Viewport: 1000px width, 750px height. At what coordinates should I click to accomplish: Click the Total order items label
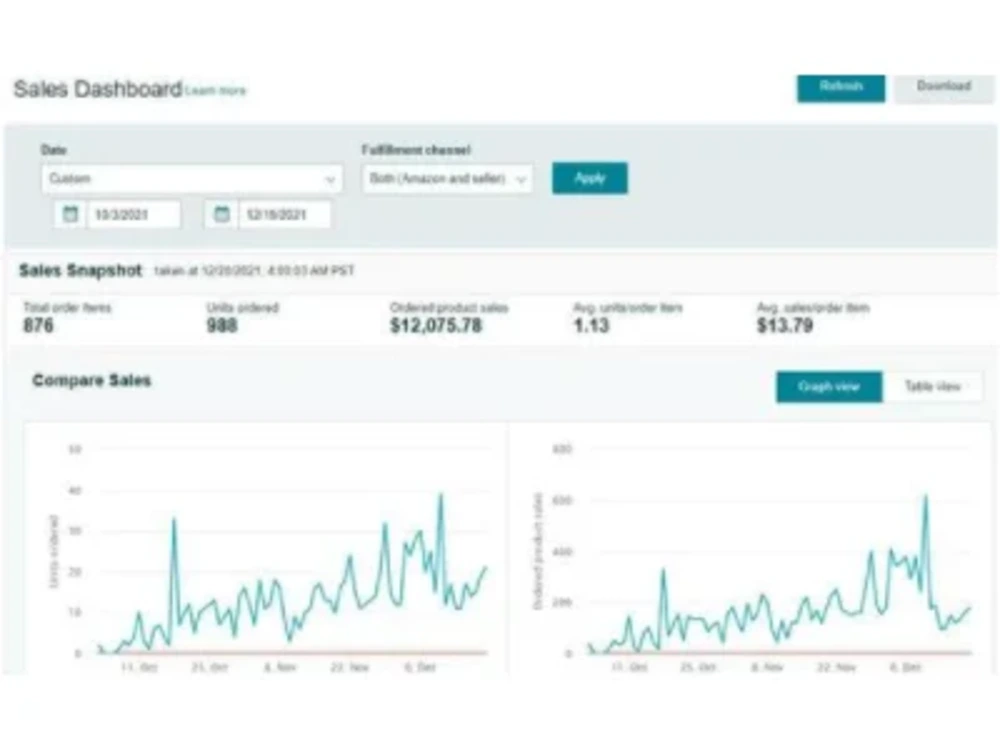pyautogui.click(x=67, y=307)
